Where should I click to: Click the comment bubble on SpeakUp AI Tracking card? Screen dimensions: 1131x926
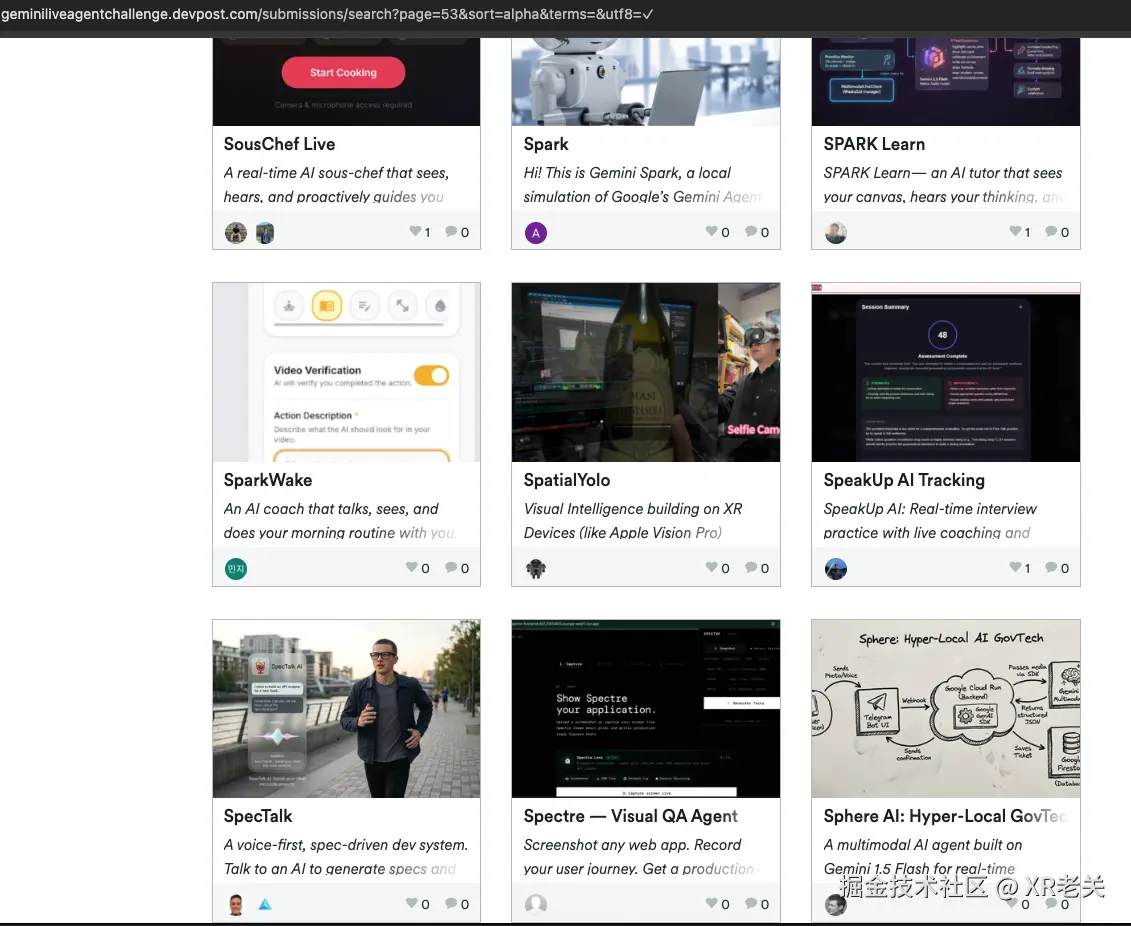coord(1052,567)
